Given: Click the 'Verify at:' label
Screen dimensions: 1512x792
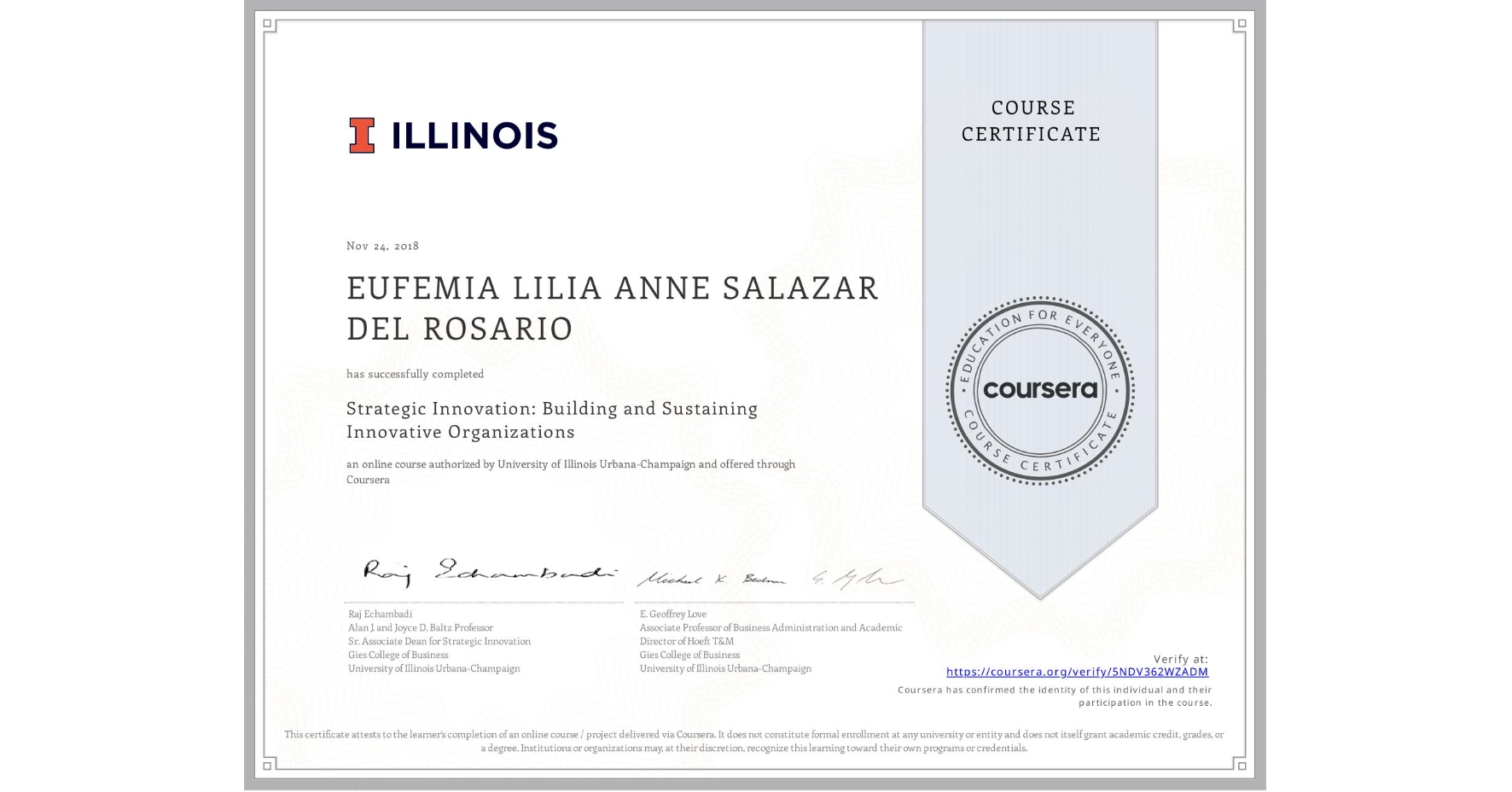Looking at the screenshot, I should click(1181, 659).
